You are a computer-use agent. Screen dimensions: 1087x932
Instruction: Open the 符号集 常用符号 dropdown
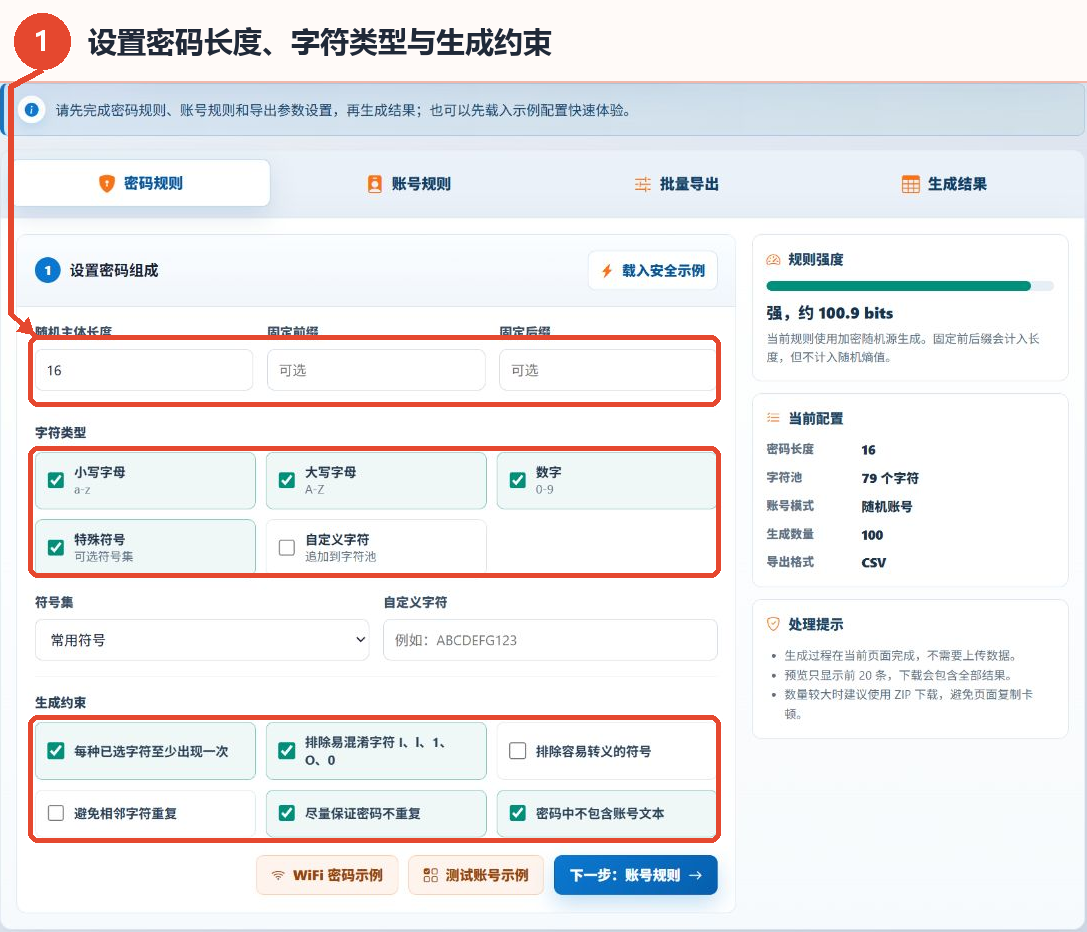pyautogui.click(x=202, y=639)
